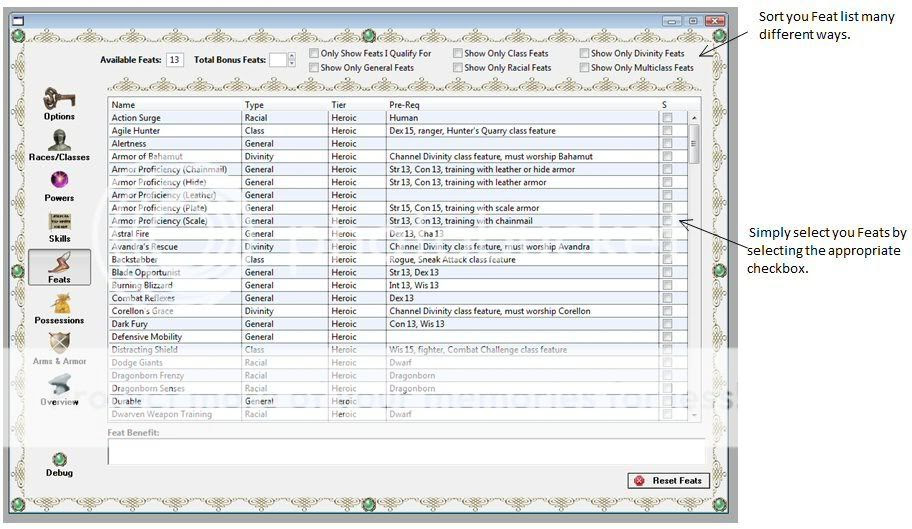This screenshot has width=912, height=529.
Task: Click the feat list scroll down arrow
Action: coord(694,415)
